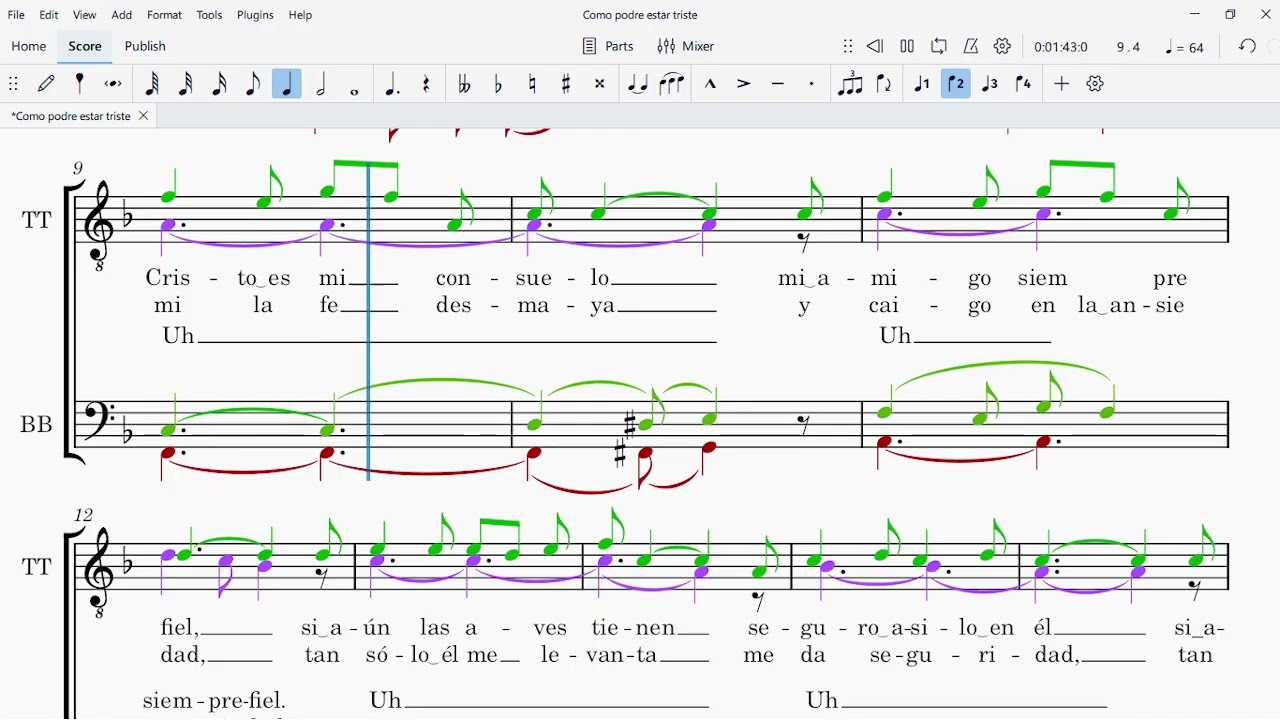
Task: Open the Format menu
Action: click(x=165, y=16)
